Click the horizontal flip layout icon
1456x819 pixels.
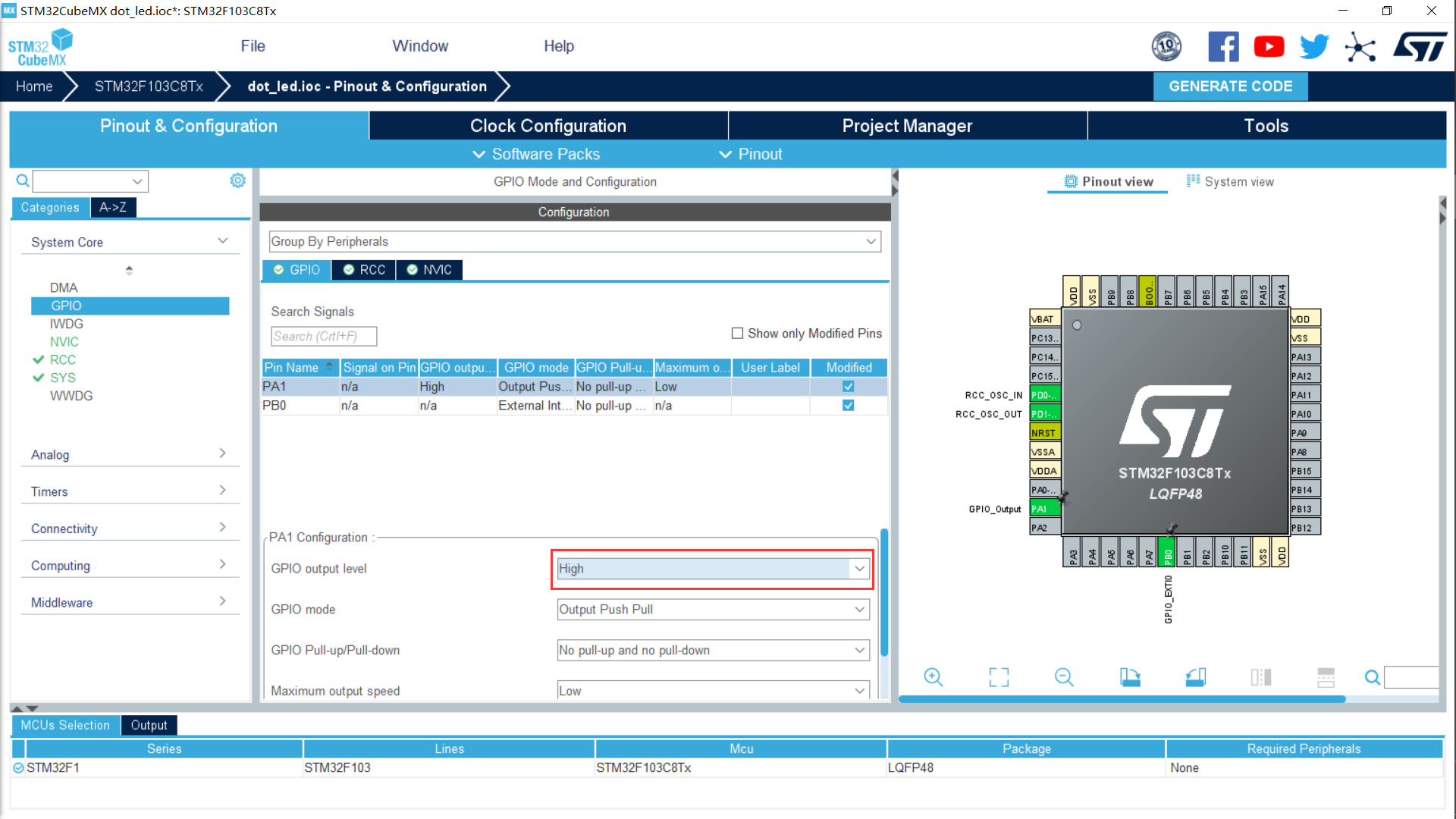coord(1326,677)
